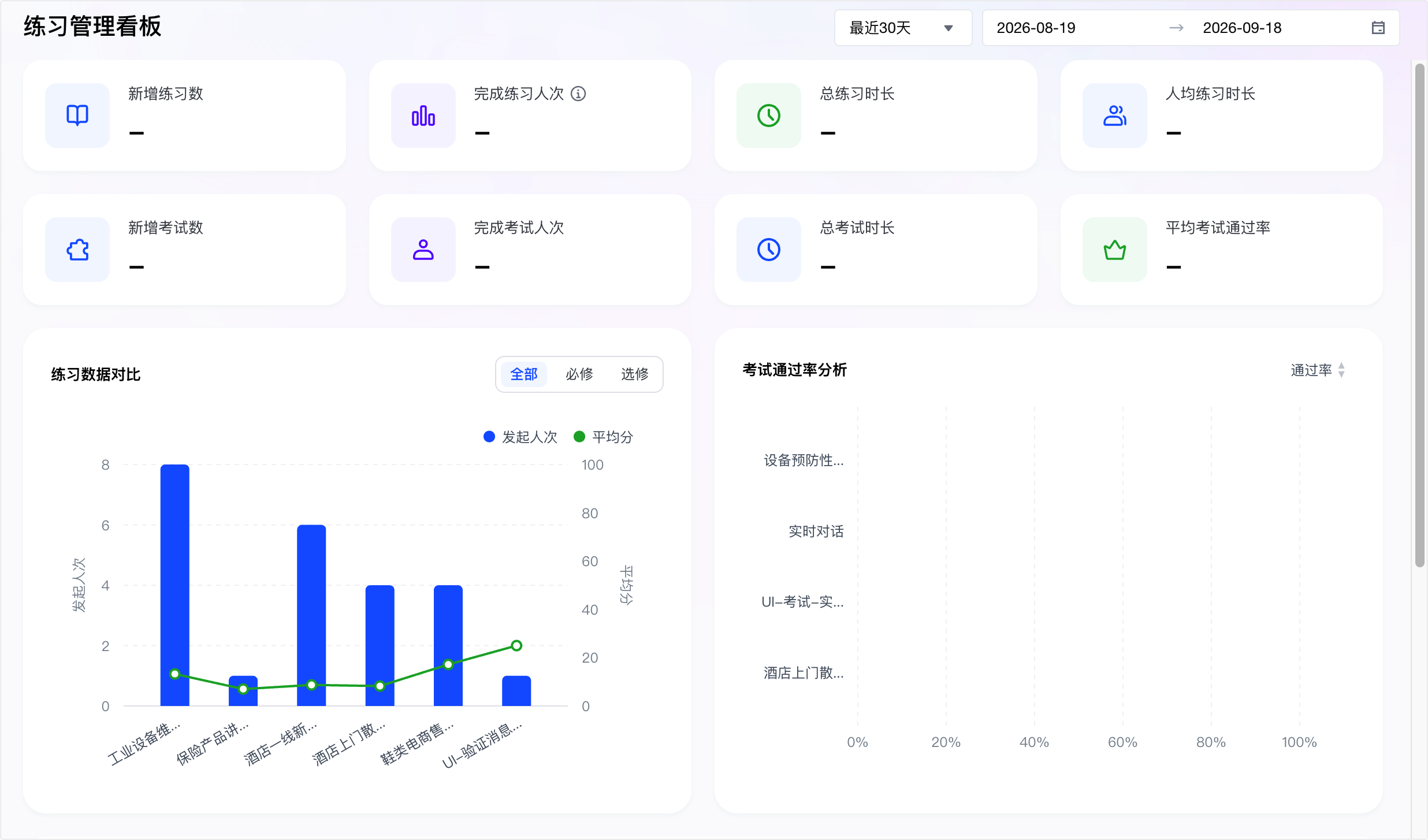
Task: Click the crown icon on 平均考试通过率 card
Action: click(x=1115, y=250)
